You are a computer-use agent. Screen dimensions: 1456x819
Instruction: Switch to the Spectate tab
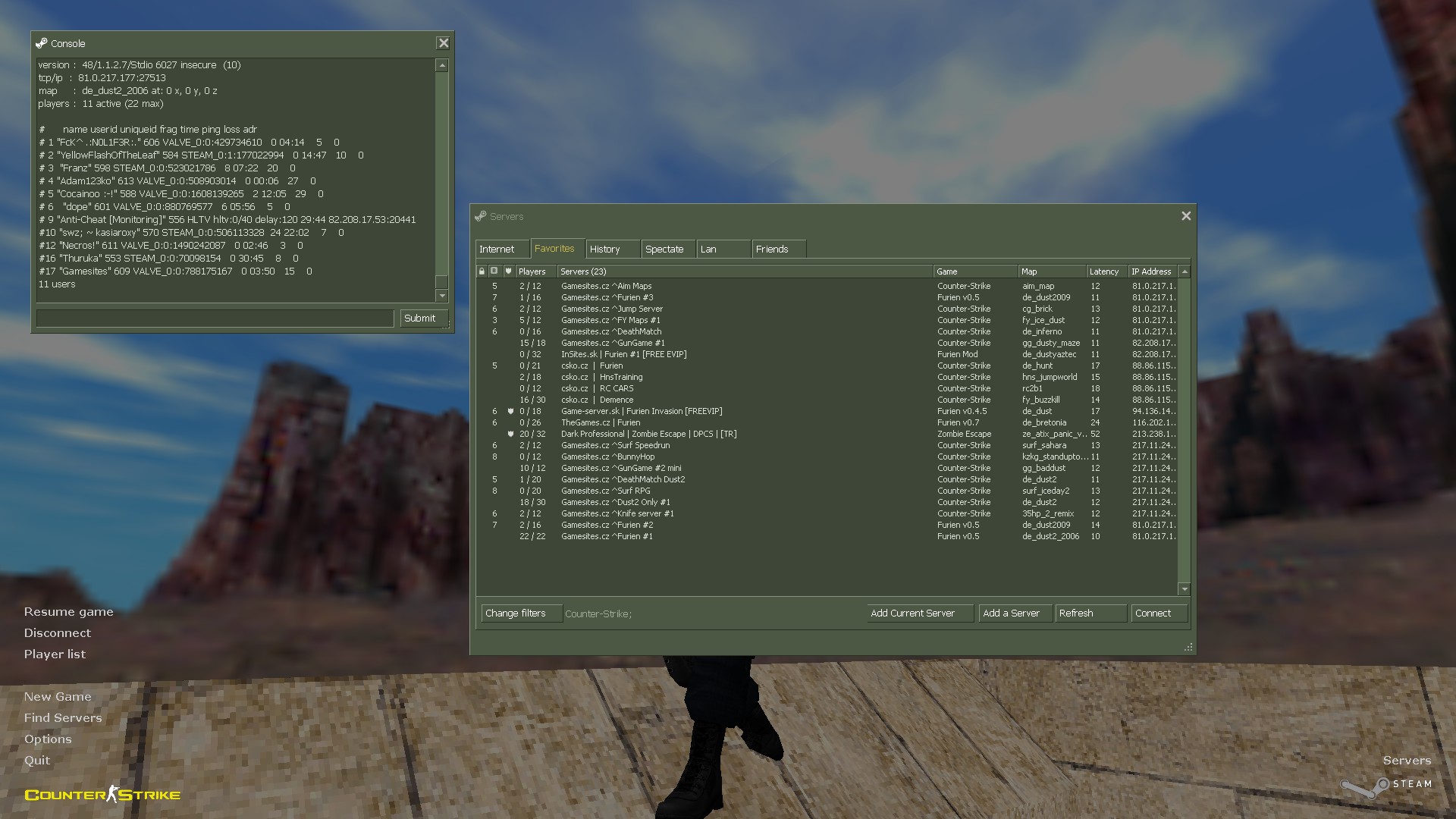coord(668,249)
